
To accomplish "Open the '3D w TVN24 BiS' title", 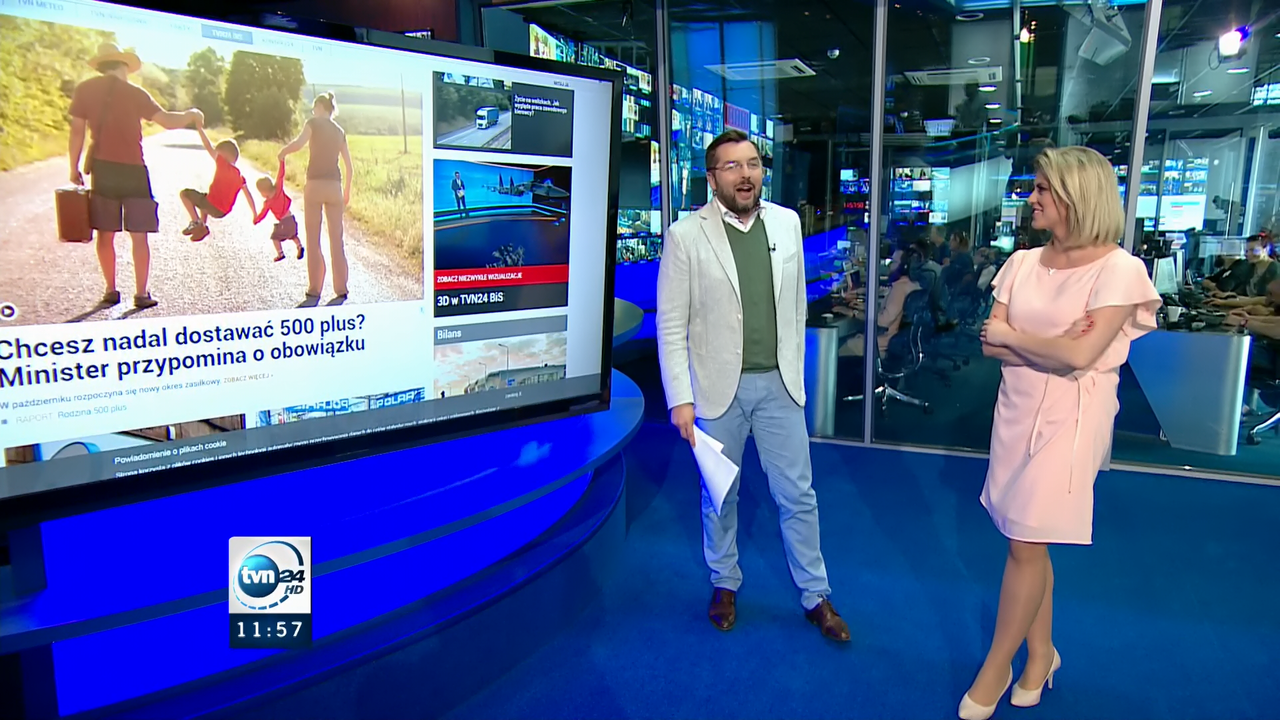I will coord(471,298).
